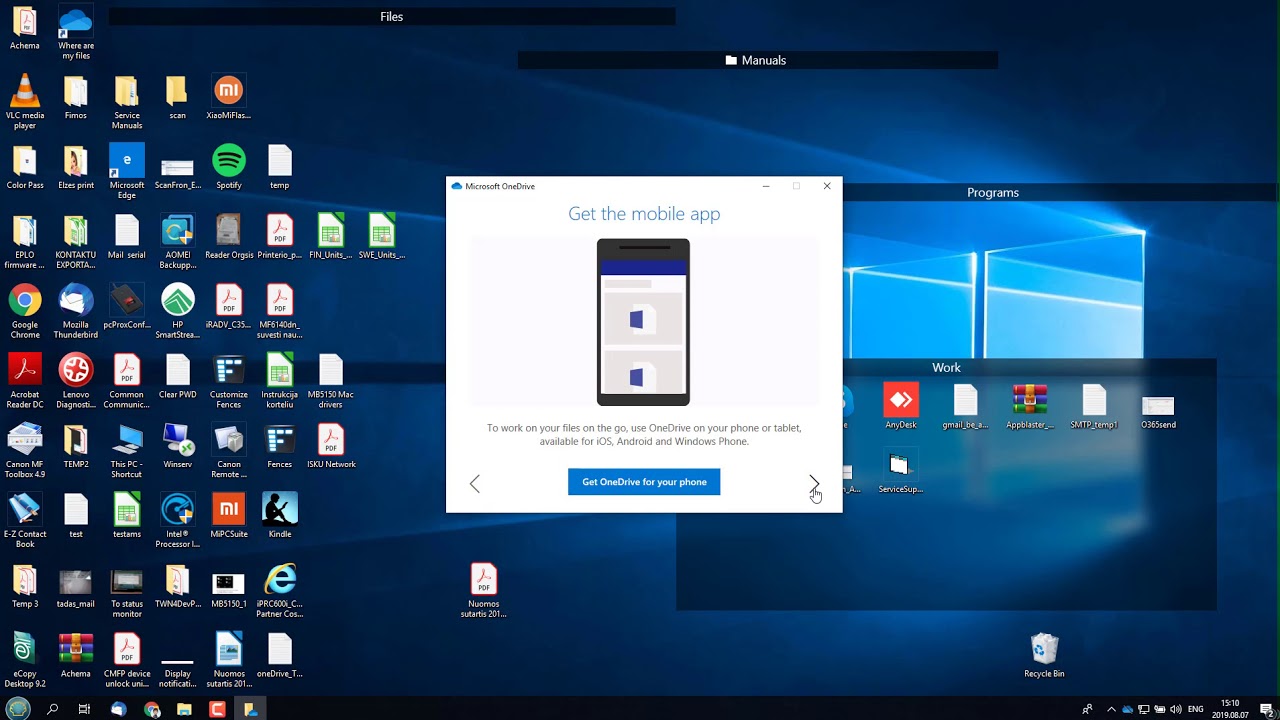
Task: Select the AOMEI Backupper desktop icon
Action: pos(178,242)
